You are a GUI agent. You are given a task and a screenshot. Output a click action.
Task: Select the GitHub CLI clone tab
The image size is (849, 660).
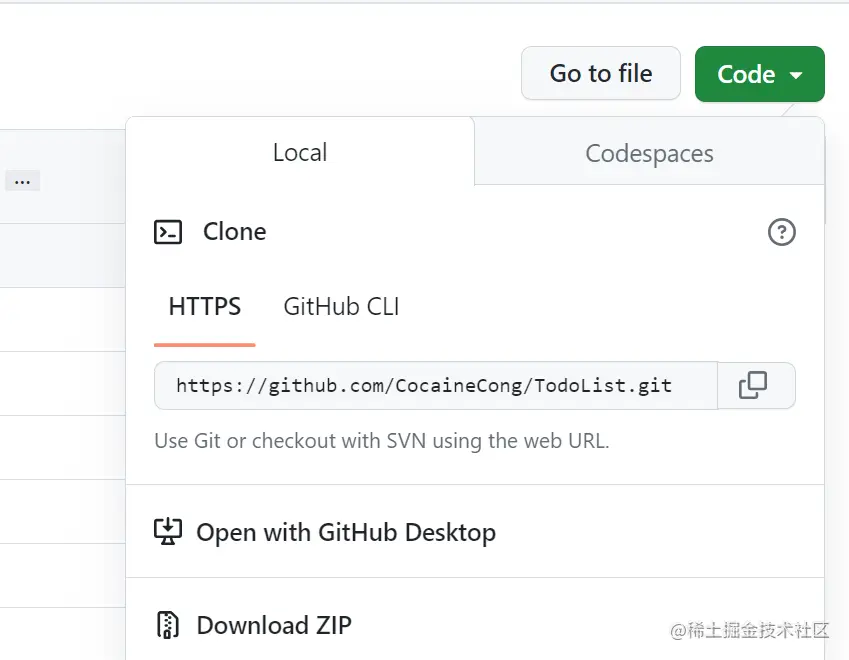pos(341,307)
